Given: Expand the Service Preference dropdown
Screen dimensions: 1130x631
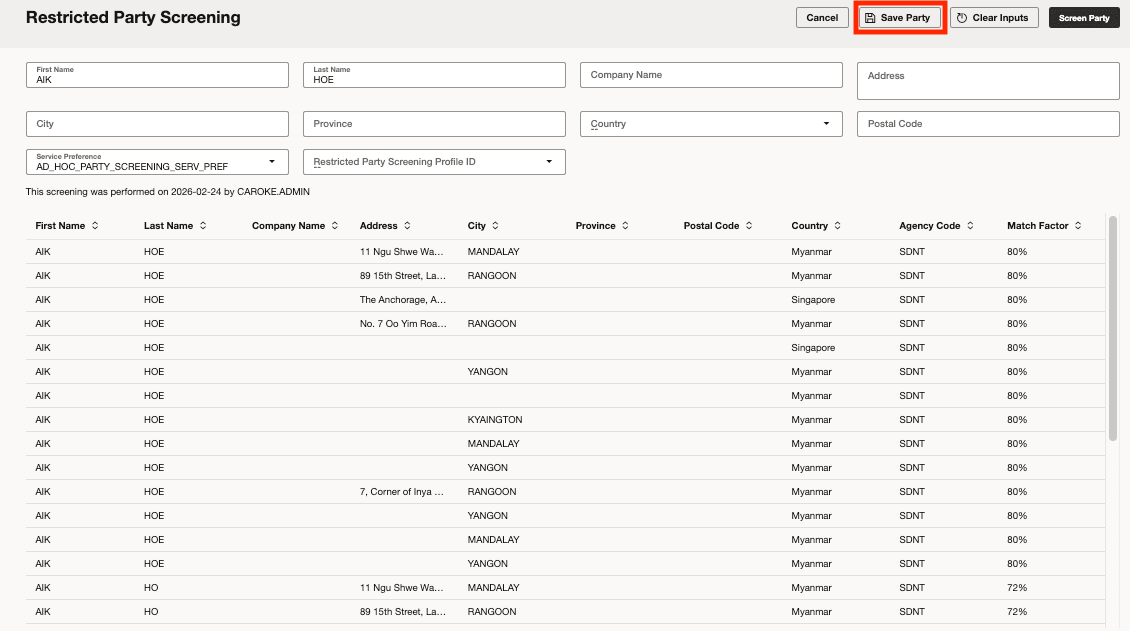Looking at the screenshot, I should (272, 162).
